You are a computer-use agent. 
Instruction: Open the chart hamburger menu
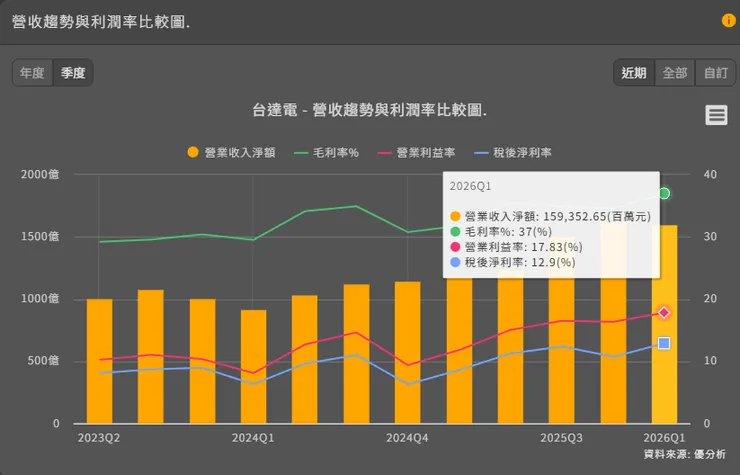point(716,115)
